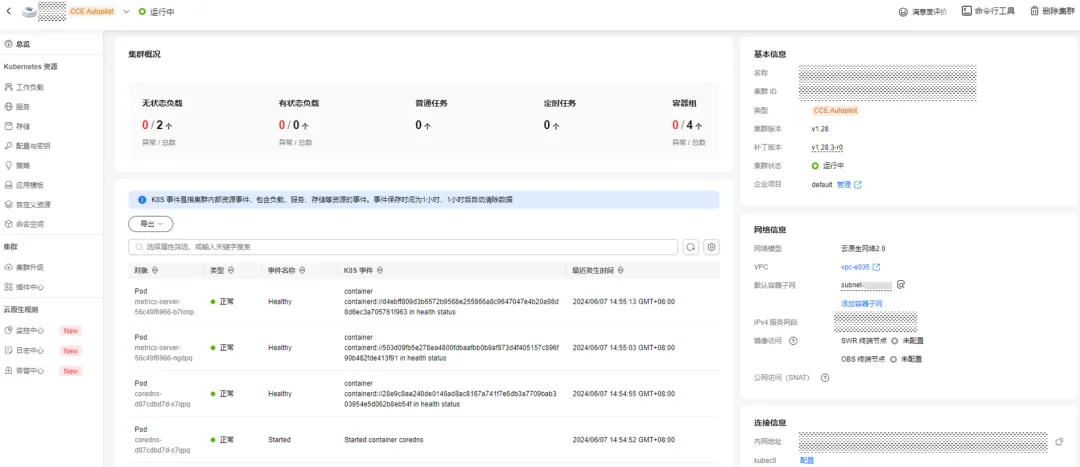Filter the 最近发生时间 column
1080x467 pixels.
(621, 271)
